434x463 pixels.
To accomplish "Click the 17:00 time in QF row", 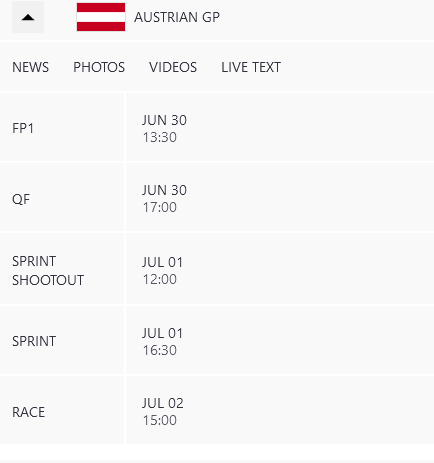I will coord(160,207).
